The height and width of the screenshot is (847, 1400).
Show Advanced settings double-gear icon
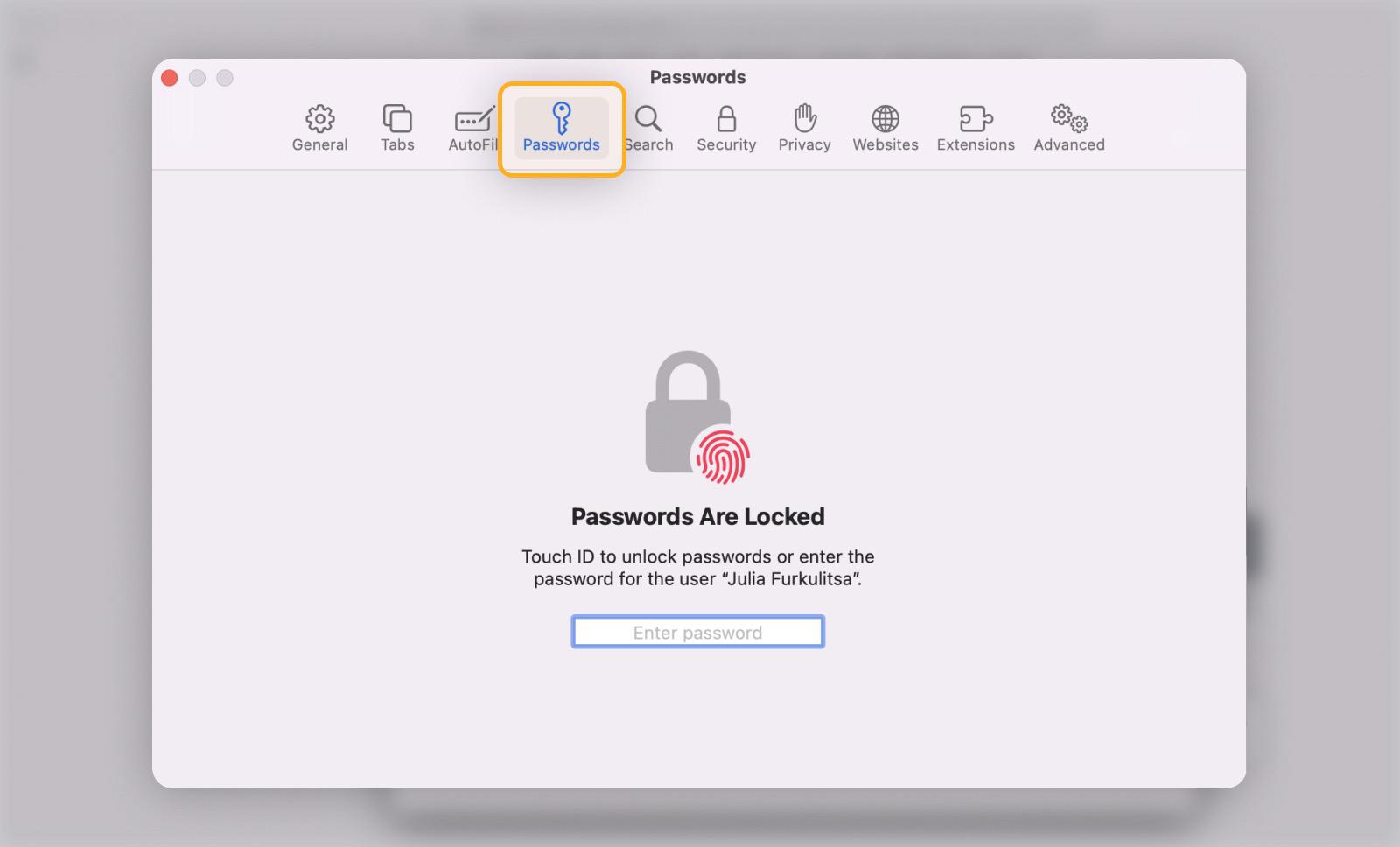[x=1069, y=119]
